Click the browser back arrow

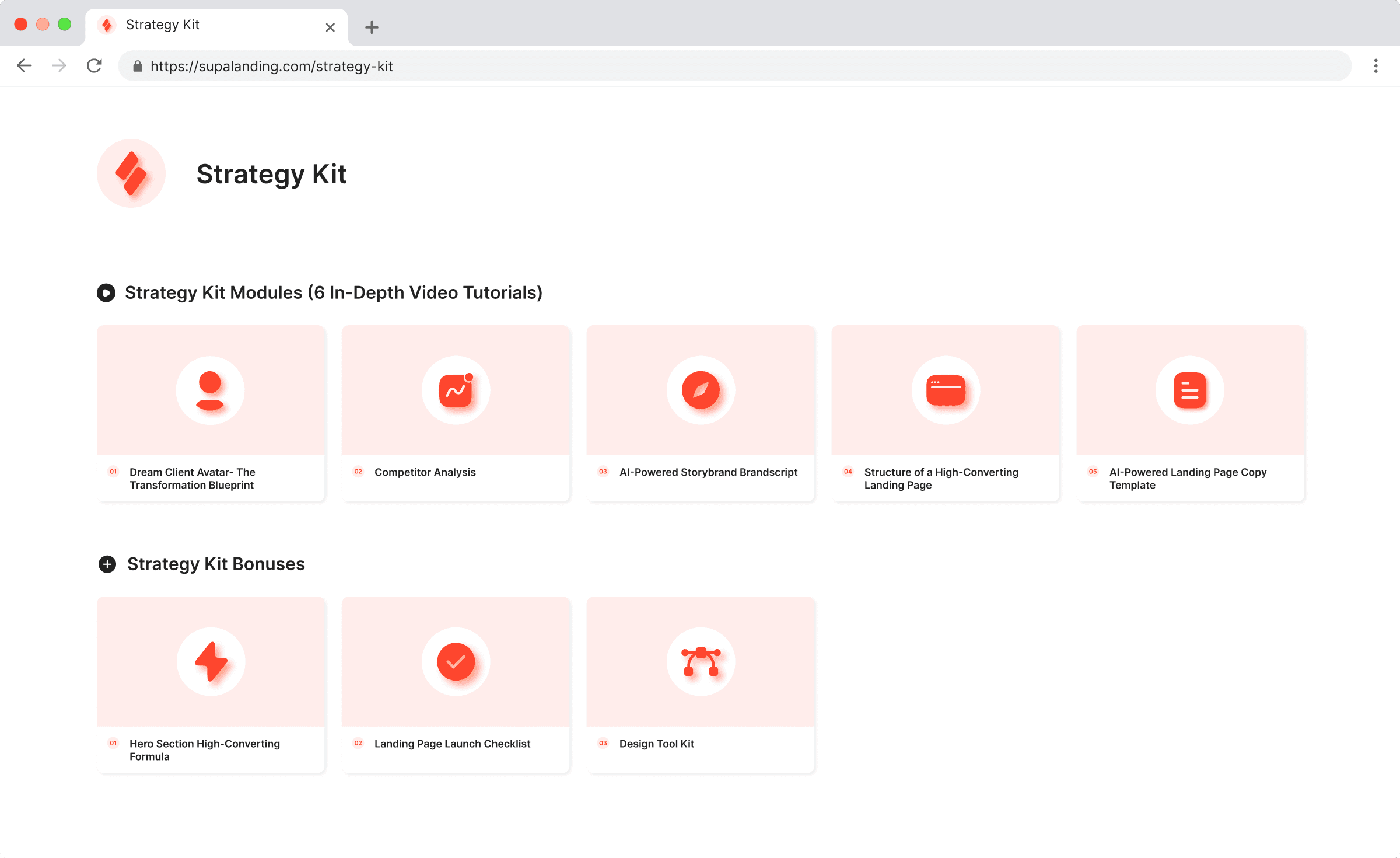click(x=24, y=65)
